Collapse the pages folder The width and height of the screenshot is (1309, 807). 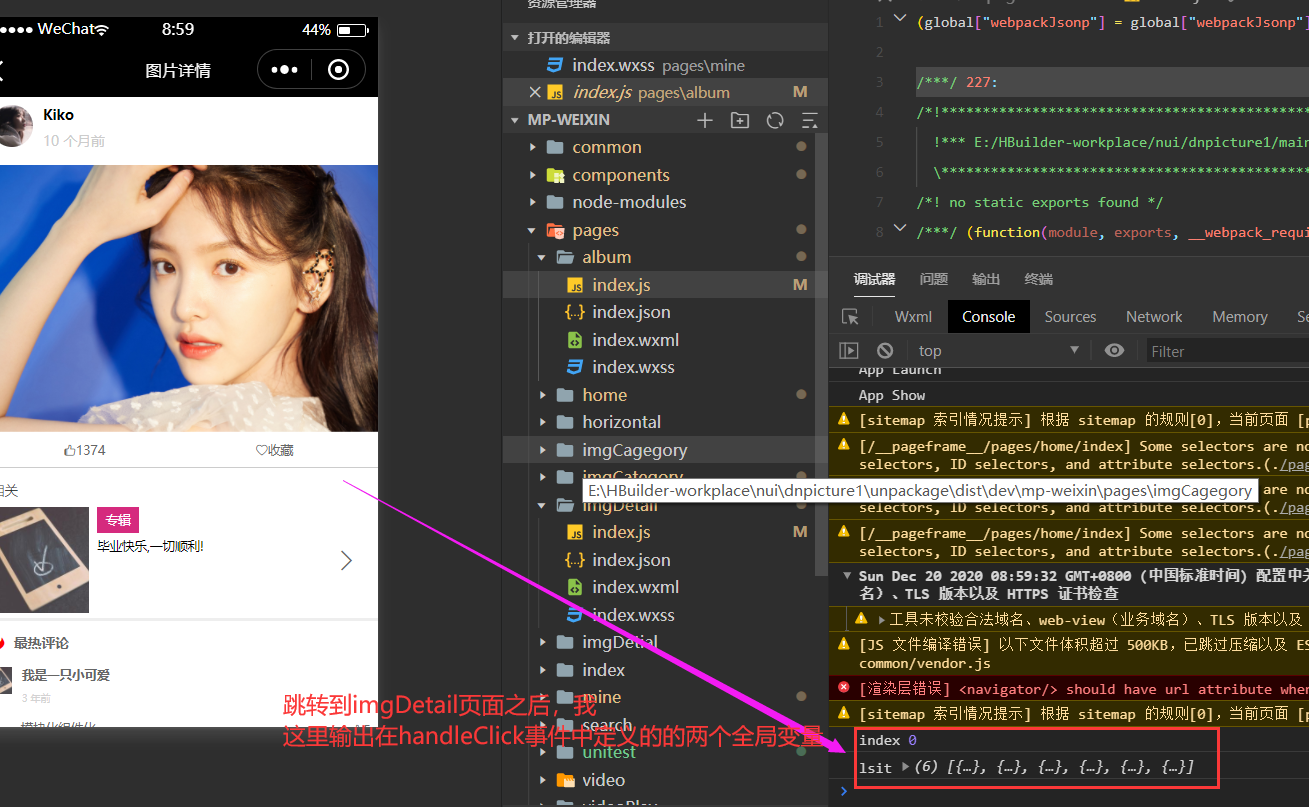pos(533,230)
